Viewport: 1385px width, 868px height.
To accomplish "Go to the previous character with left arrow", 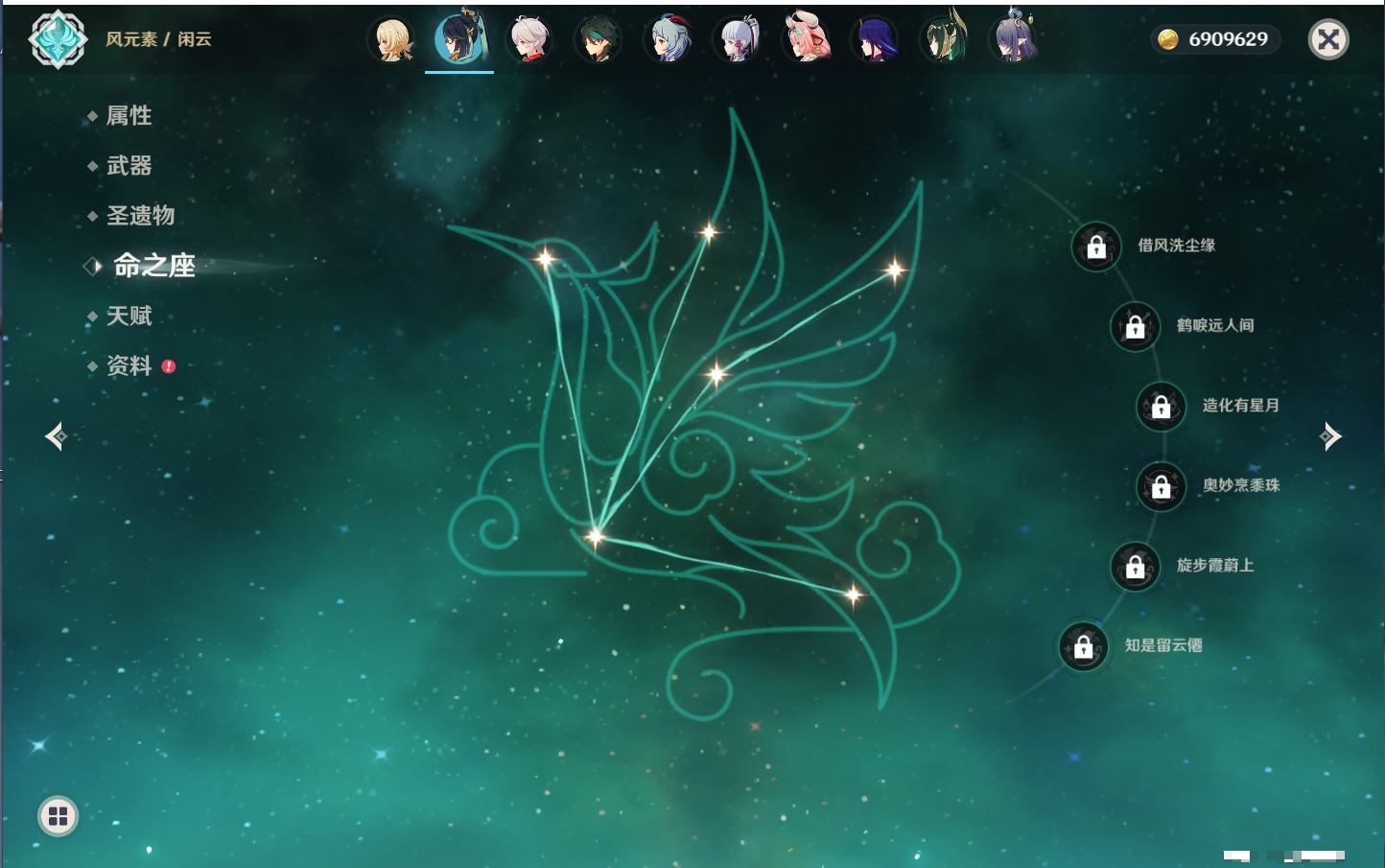I will [56, 436].
